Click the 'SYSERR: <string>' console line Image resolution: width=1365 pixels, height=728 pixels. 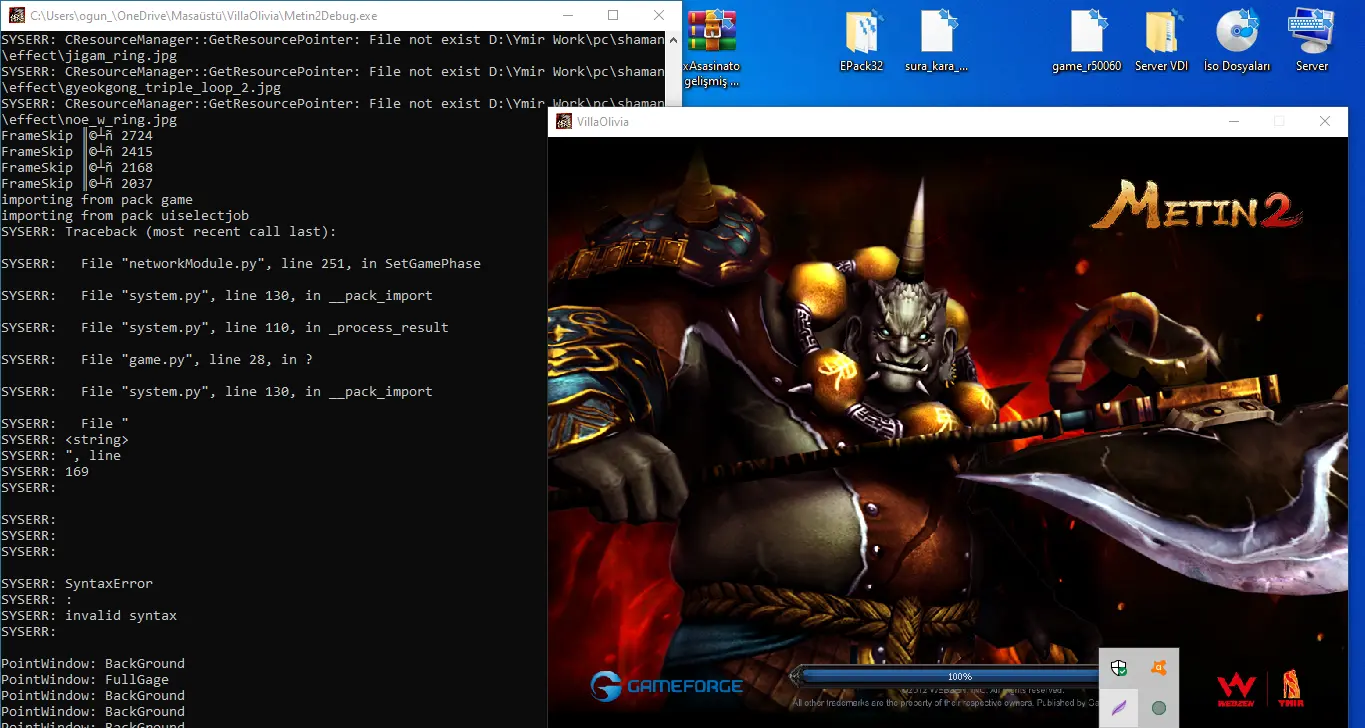[x=65, y=440]
